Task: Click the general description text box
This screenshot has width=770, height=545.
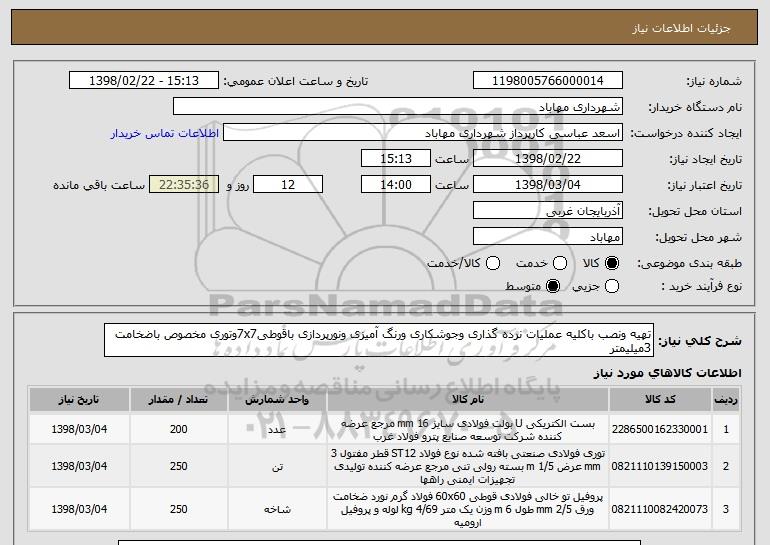Action: tap(379, 340)
